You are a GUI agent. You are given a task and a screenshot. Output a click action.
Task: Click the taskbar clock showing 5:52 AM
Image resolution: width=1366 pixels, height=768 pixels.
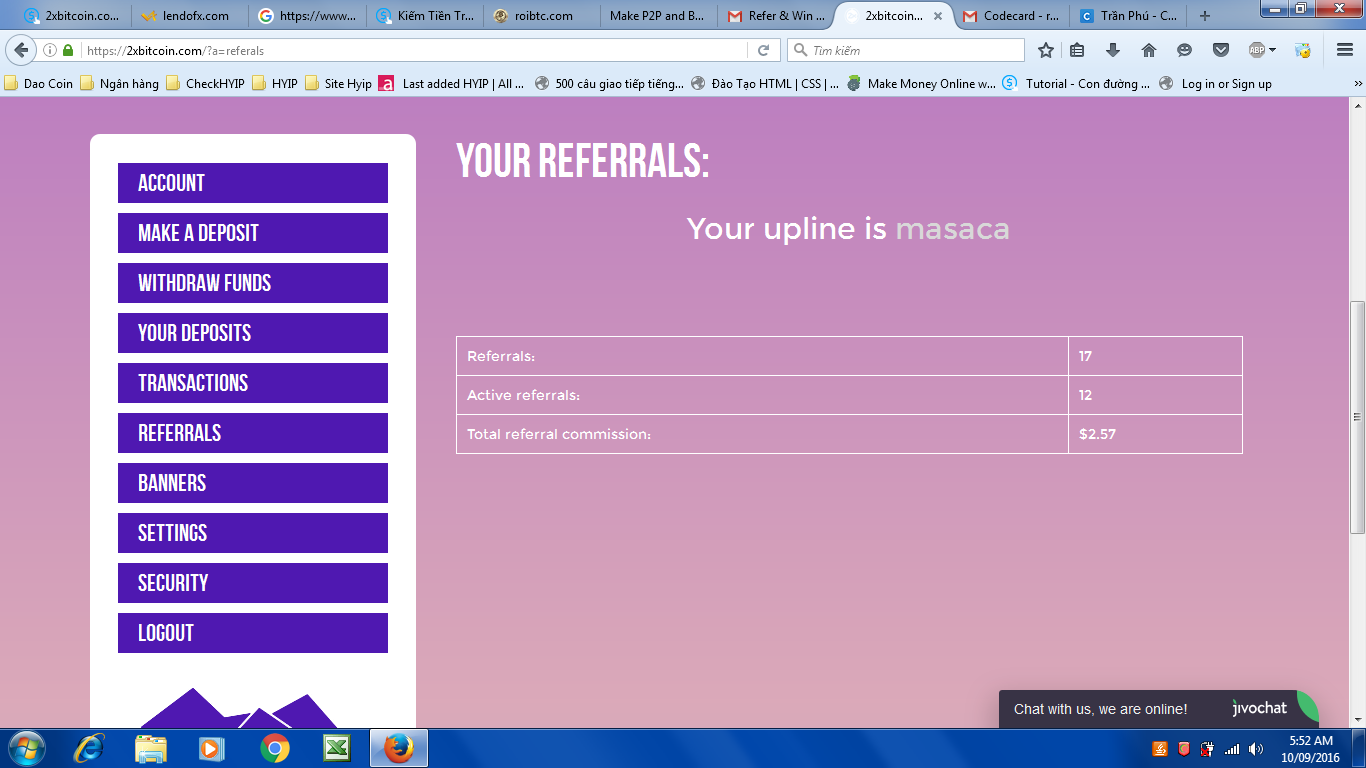[x=1310, y=749]
